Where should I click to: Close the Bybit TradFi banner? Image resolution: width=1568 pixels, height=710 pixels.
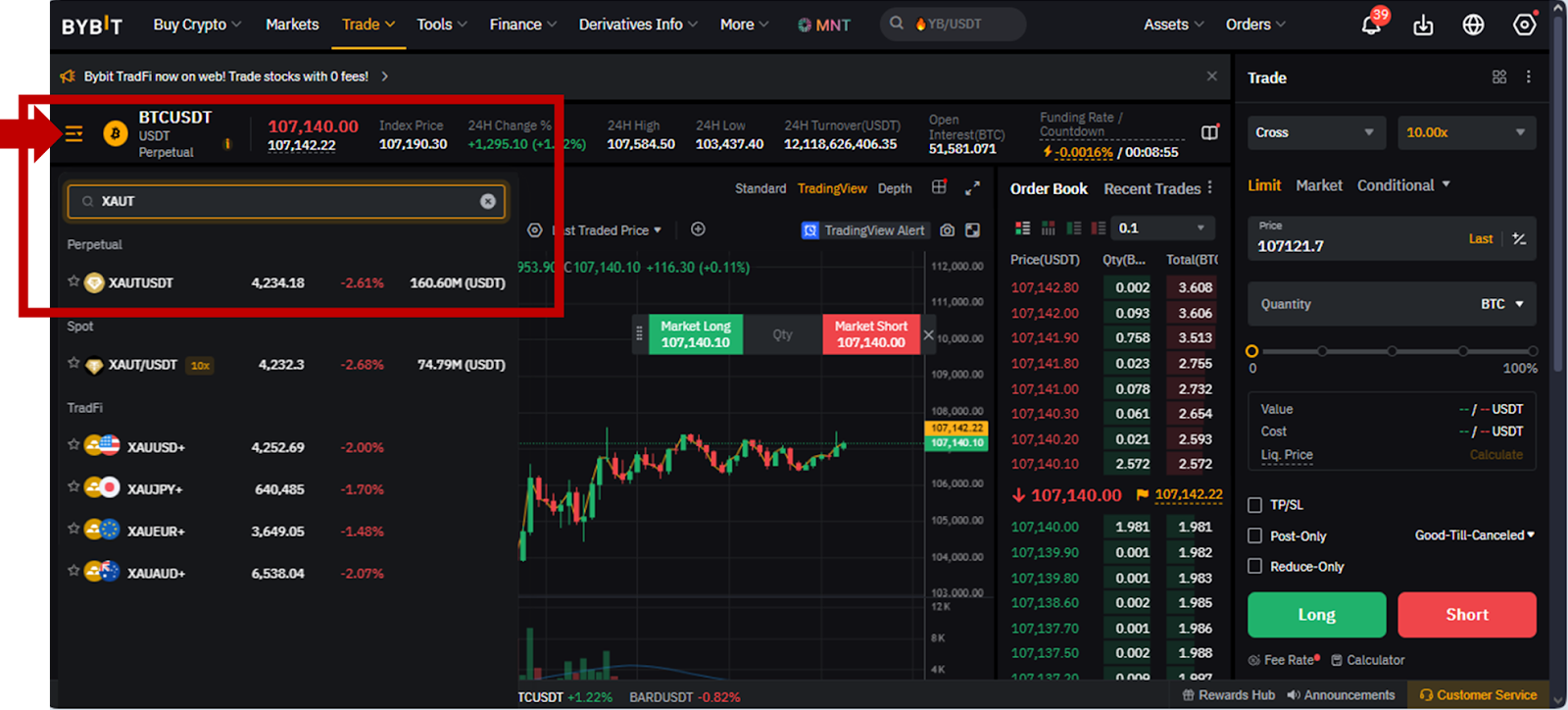pos(1212,76)
